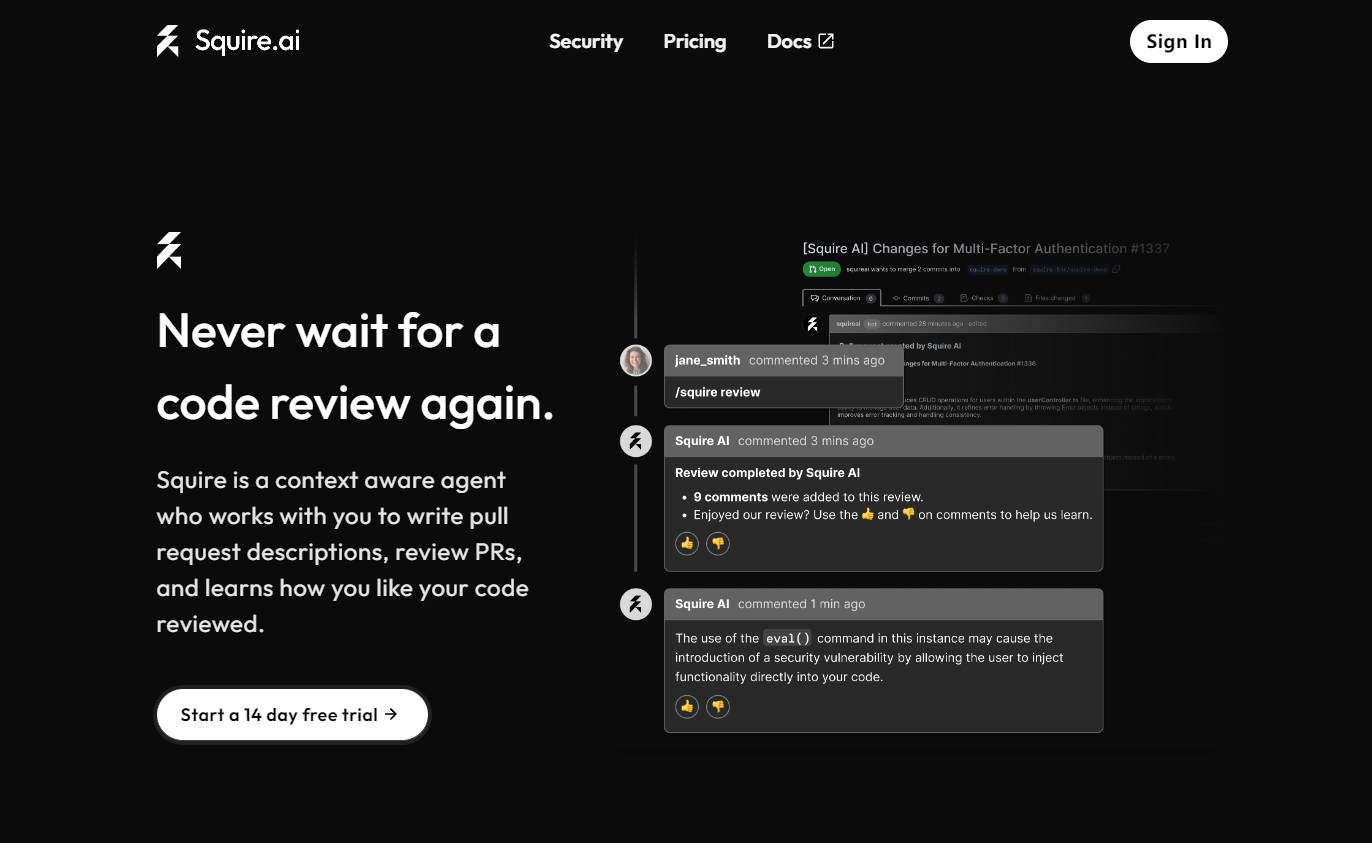Click the Sign In button
1372x843 pixels.
(1178, 41)
